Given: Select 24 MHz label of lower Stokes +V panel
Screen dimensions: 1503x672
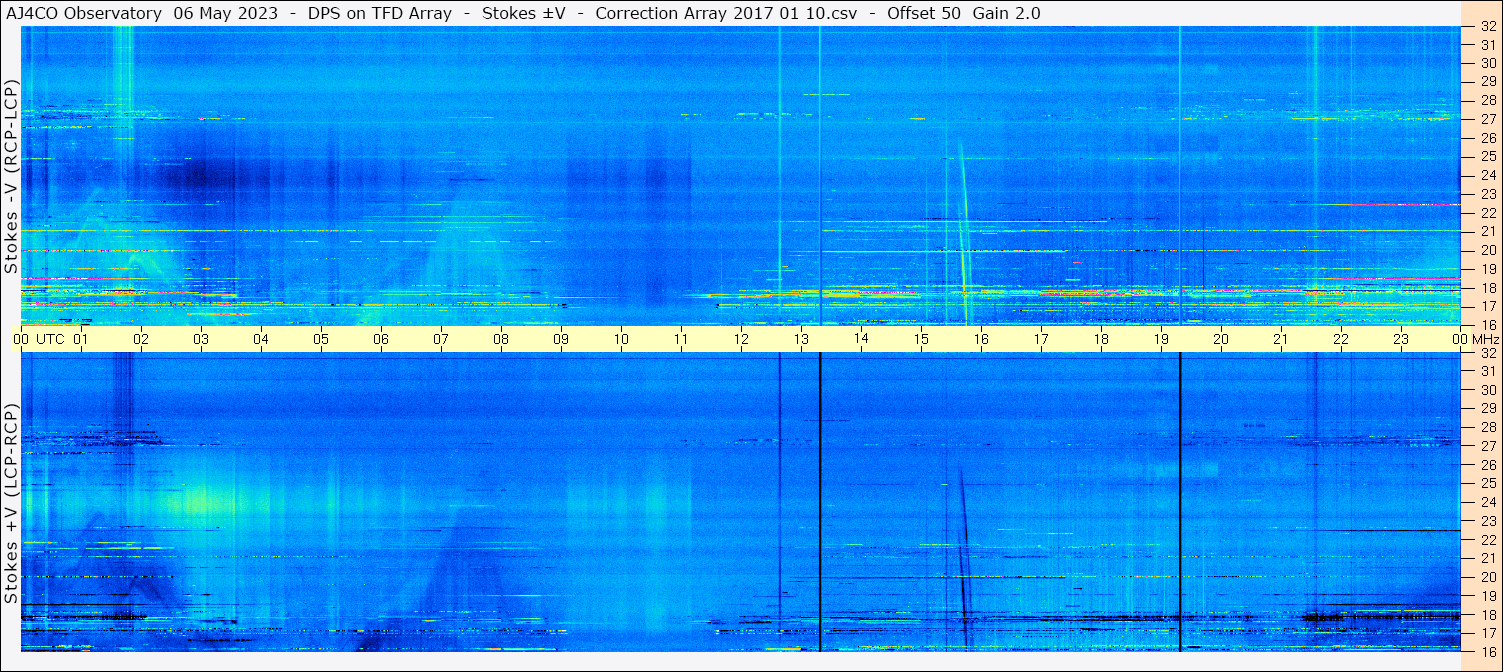Looking at the screenshot, I should pyautogui.click(x=1487, y=502).
